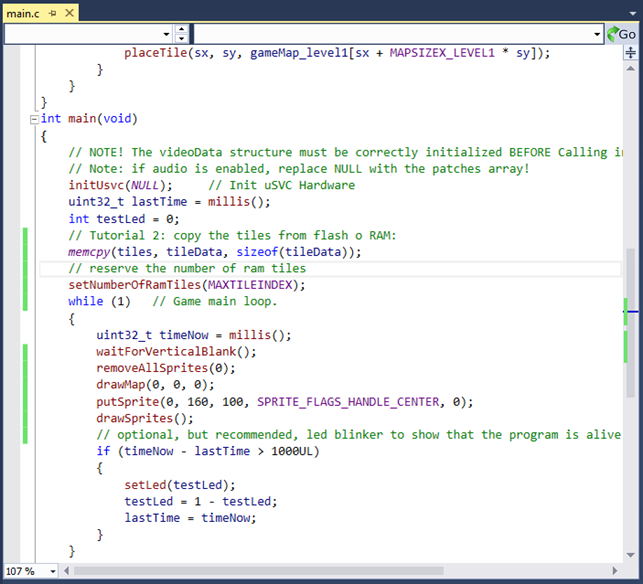Click the 'Tutorial 2' comment line
643x584 pixels.
coord(232,235)
